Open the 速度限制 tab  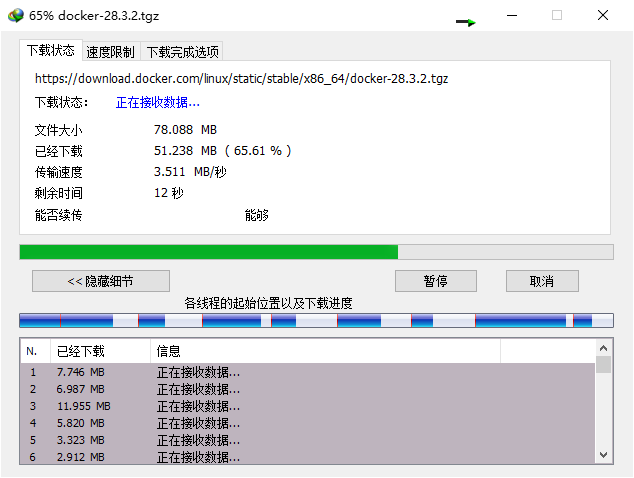pyautogui.click(x=110, y=52)
